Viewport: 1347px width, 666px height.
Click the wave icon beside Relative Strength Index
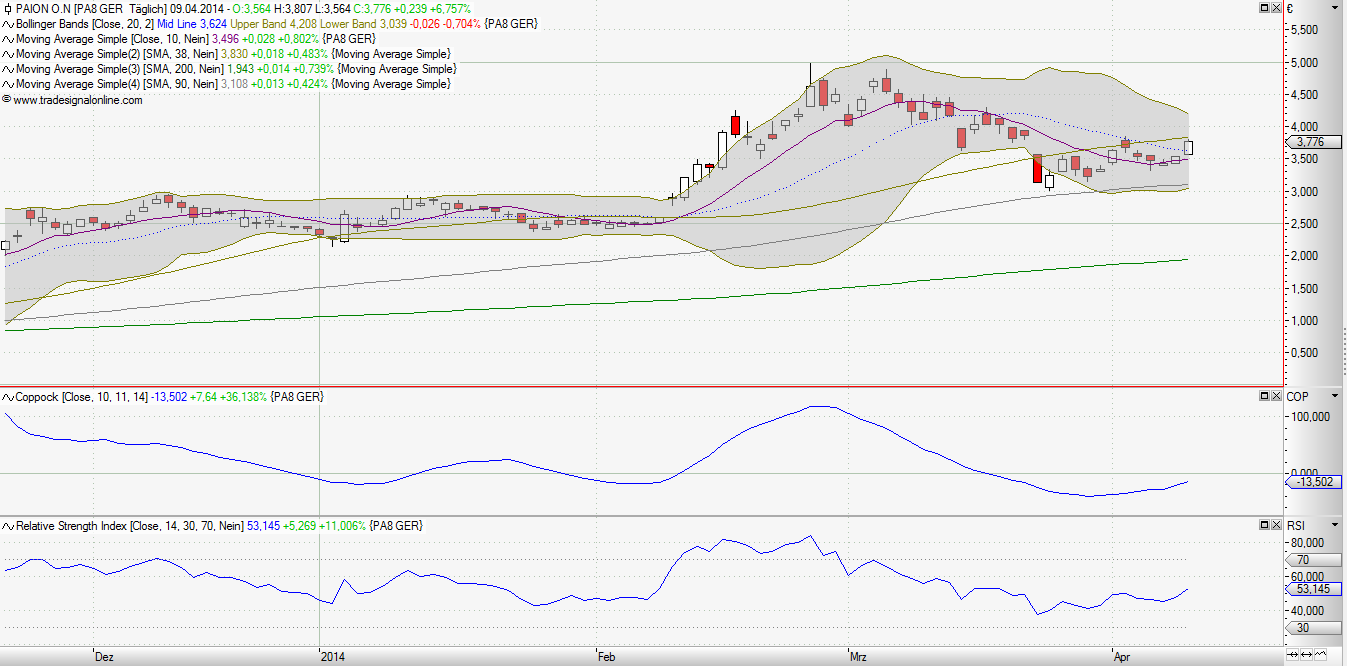pos(8,525)
